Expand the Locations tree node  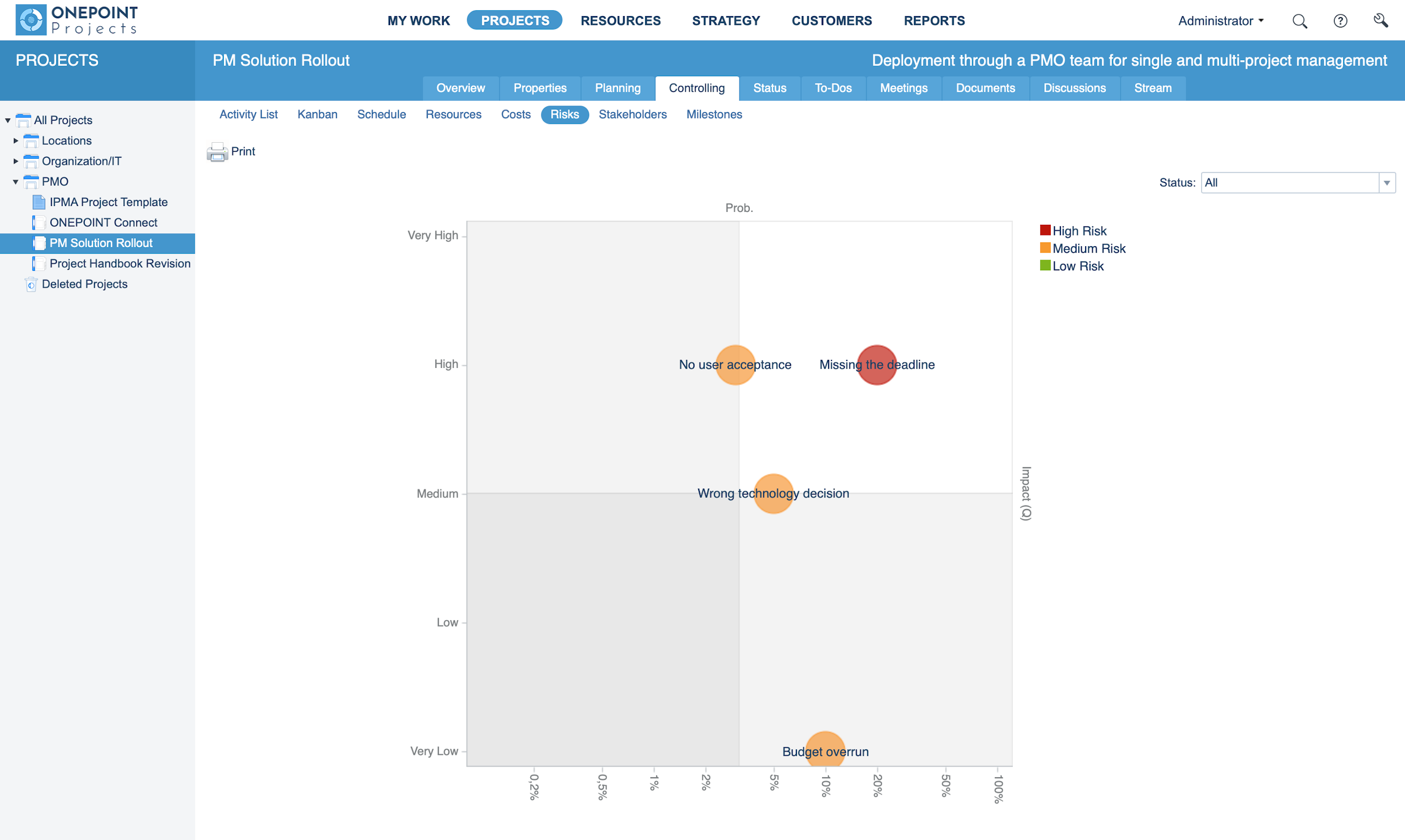coord(15,141)
